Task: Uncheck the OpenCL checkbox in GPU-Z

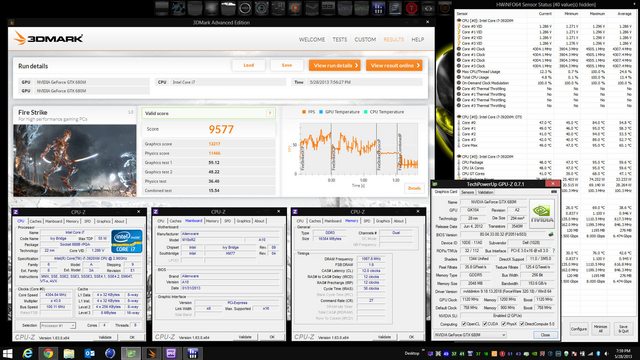Action: click(464, 324)
